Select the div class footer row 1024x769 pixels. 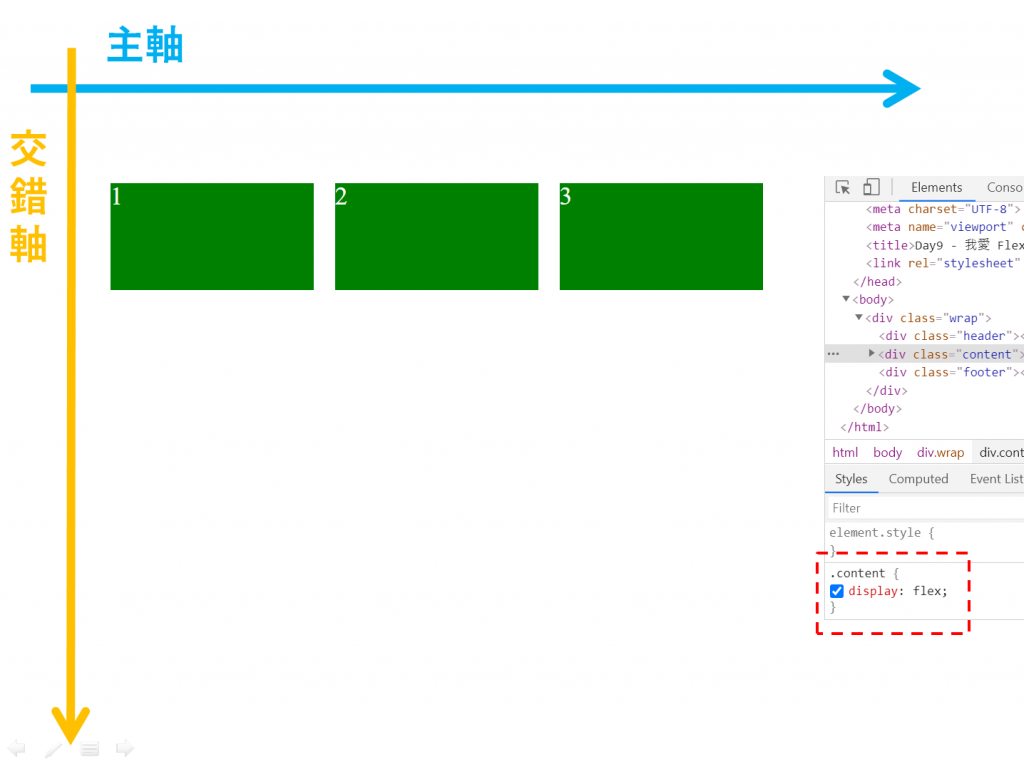coord(951,372)
